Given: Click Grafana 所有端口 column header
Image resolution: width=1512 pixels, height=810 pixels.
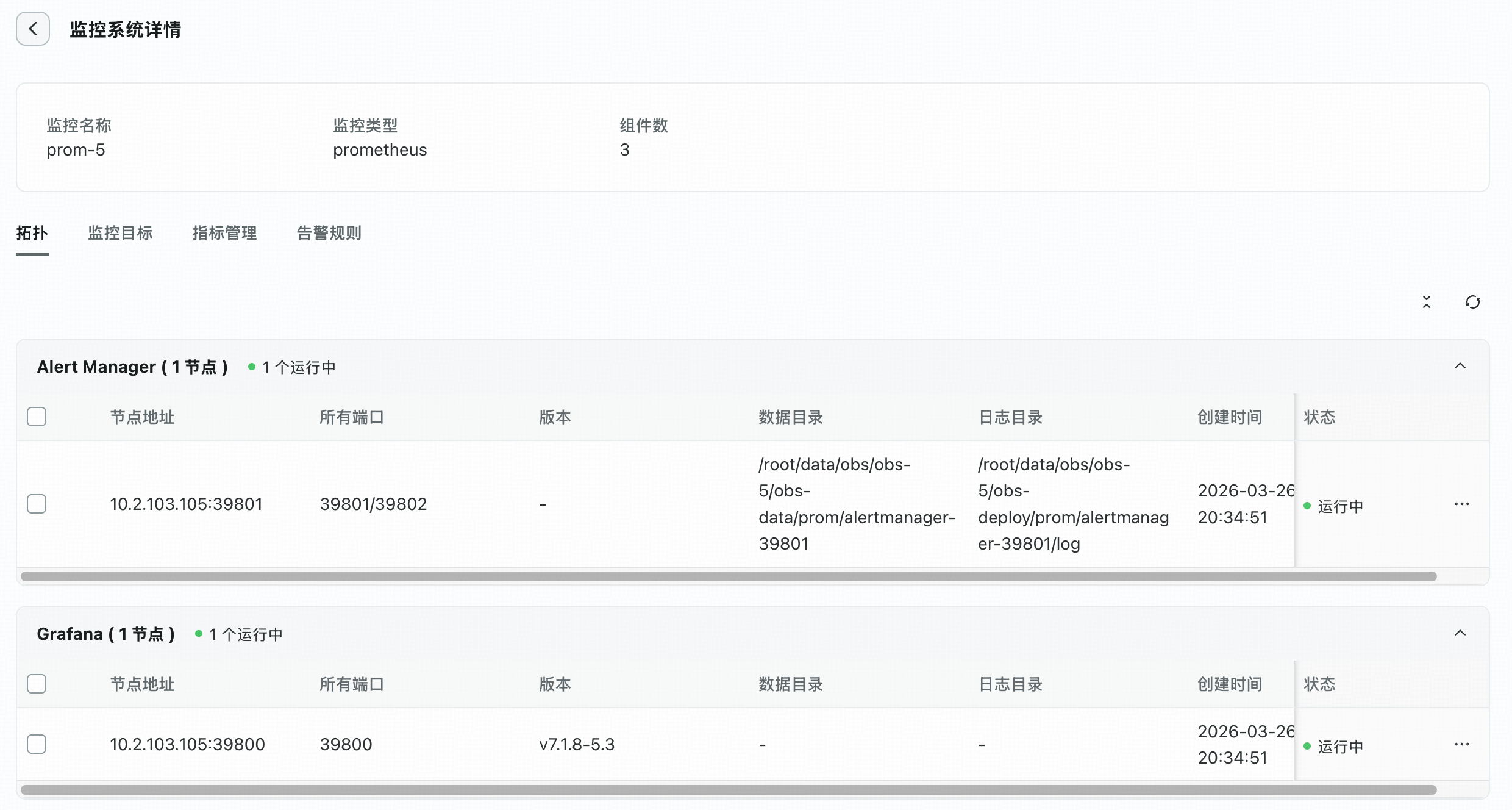Looking at the screenshot, I should (352, 684).
